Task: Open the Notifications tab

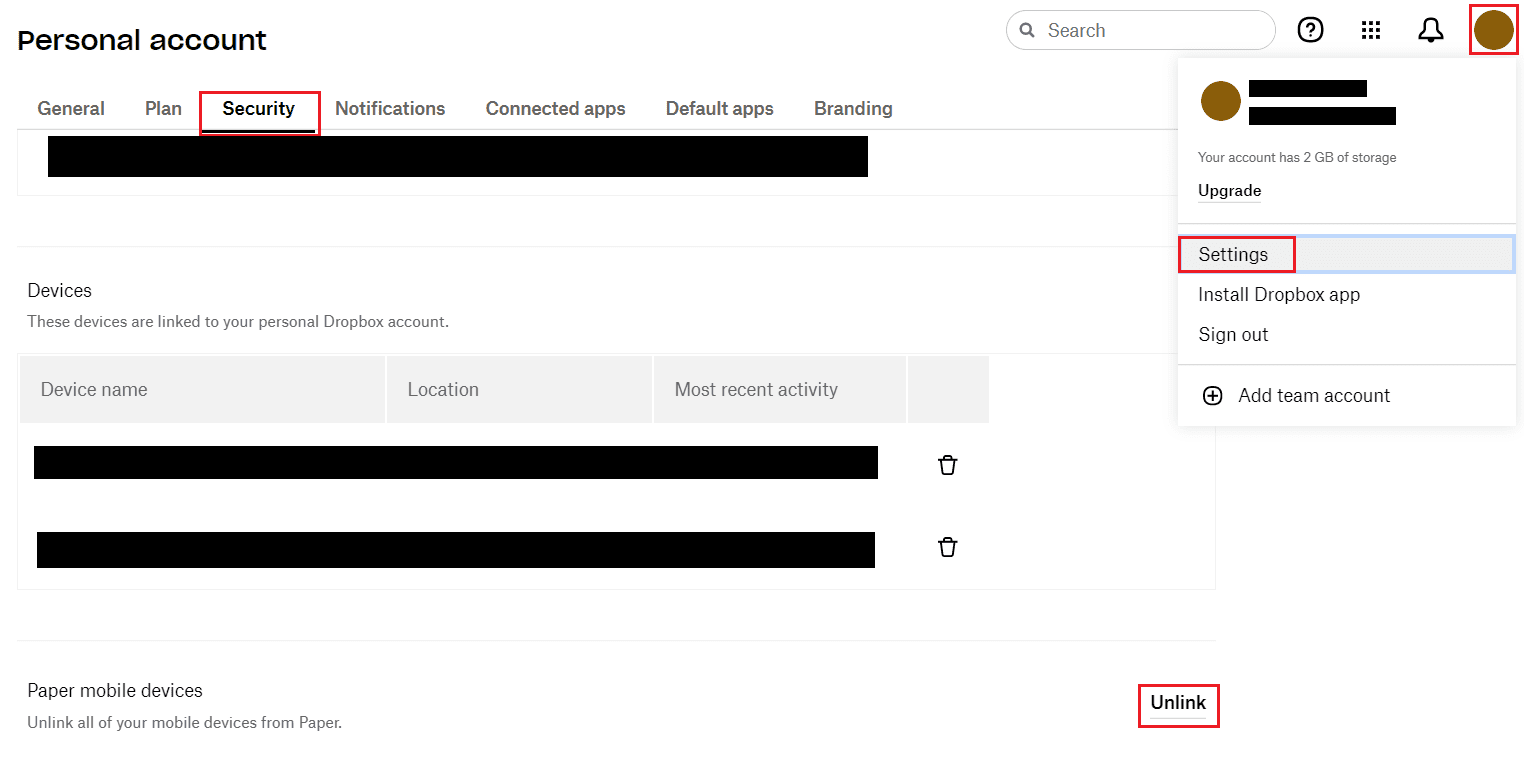Action: 390,109
